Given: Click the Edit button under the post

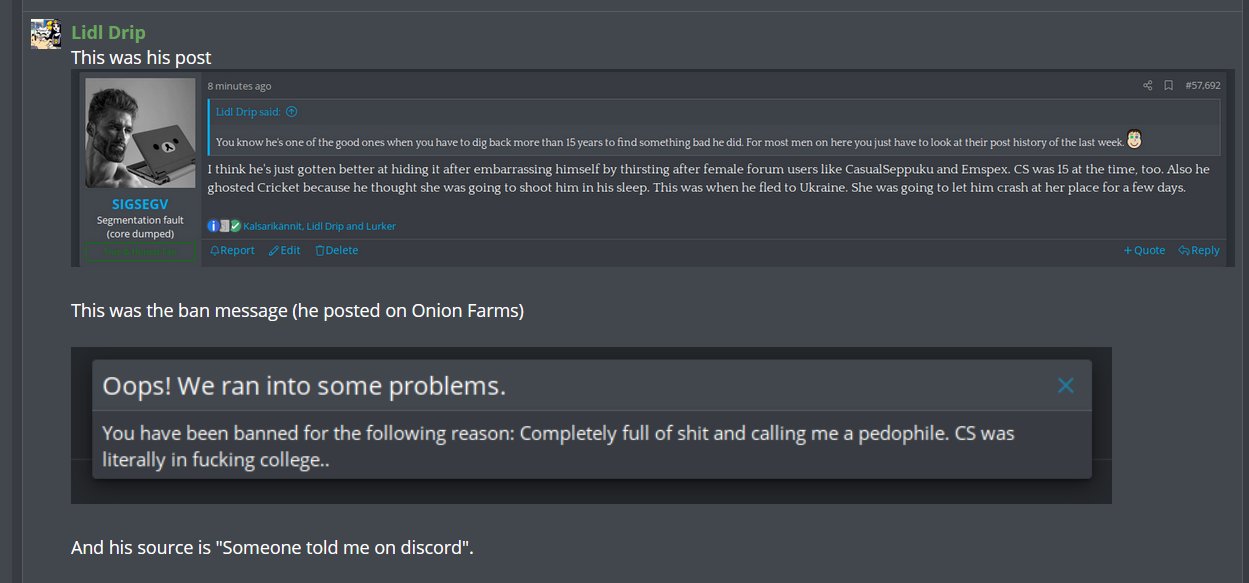Looking at the screenshot, I should click(x=285, y=250).
